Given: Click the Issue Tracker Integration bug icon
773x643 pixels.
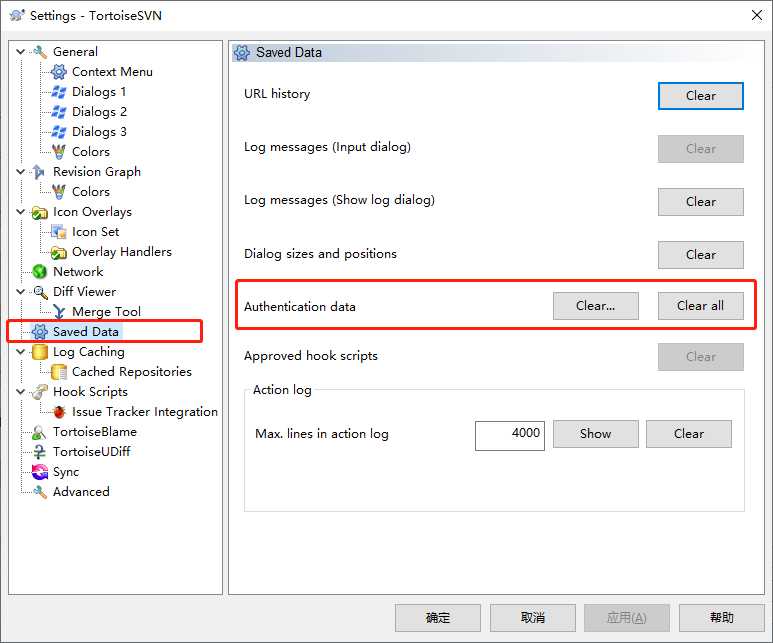Looking at the screenshot, I should [59, 412].
